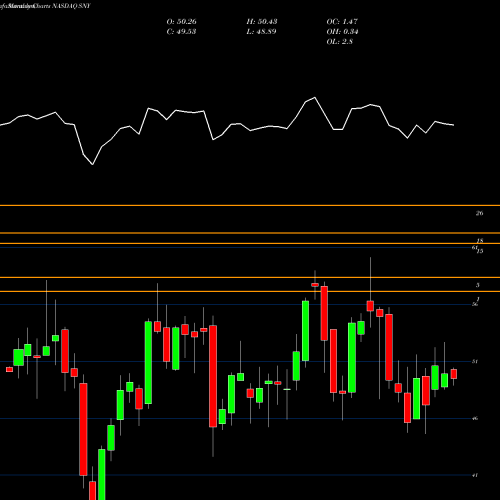Screen dimensions: 500x500
Task: Select the OH: 0.34 reading
Action: point(342,32)
